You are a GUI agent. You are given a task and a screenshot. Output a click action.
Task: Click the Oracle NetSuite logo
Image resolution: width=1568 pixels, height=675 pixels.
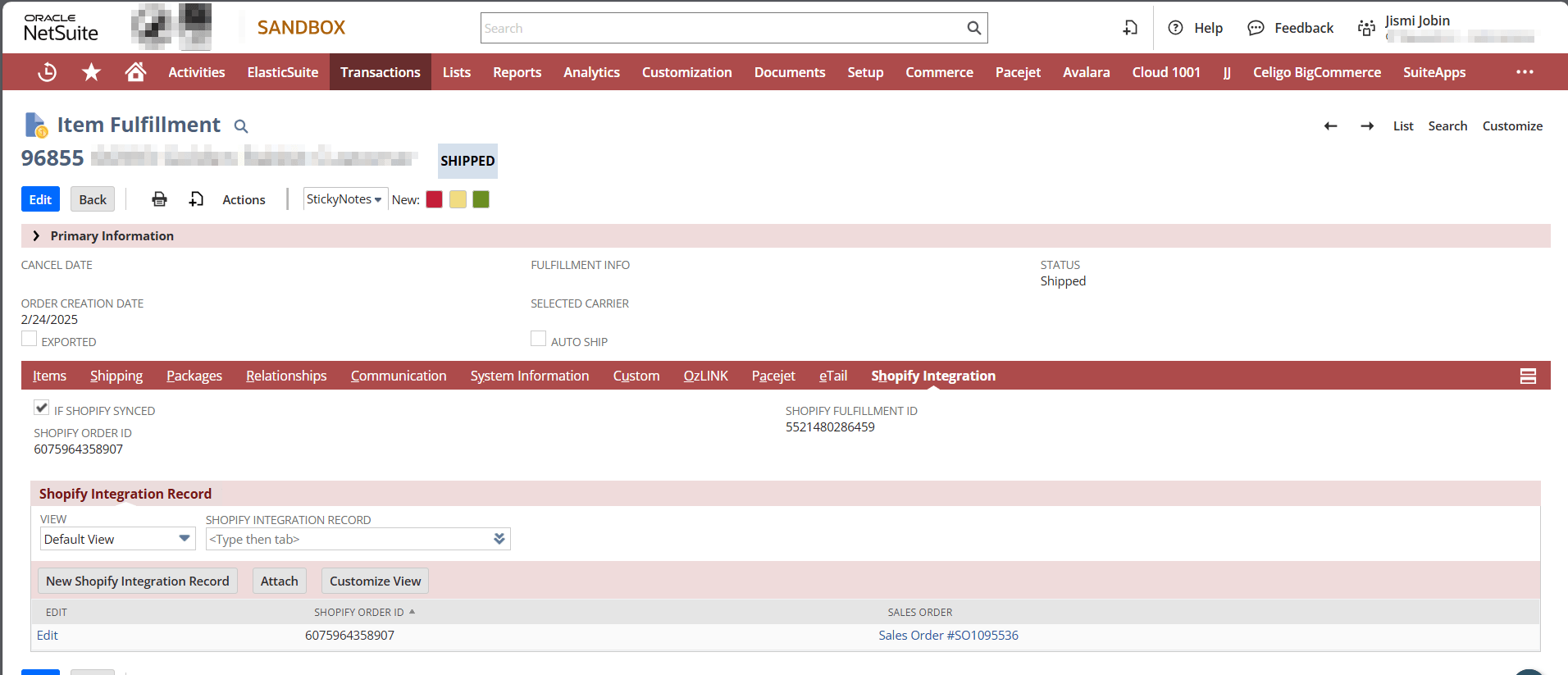coord(61,28)
